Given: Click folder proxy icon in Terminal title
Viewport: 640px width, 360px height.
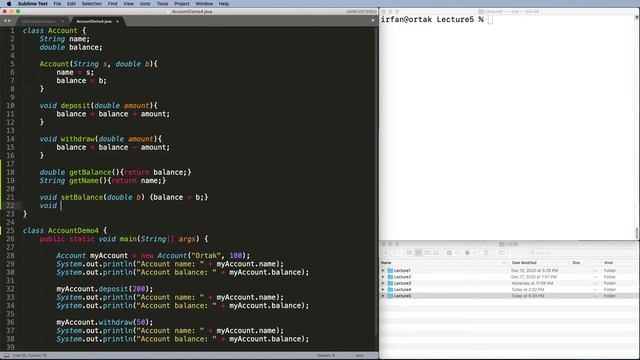Looking at the screenshot, I should [x=481, y=11].
